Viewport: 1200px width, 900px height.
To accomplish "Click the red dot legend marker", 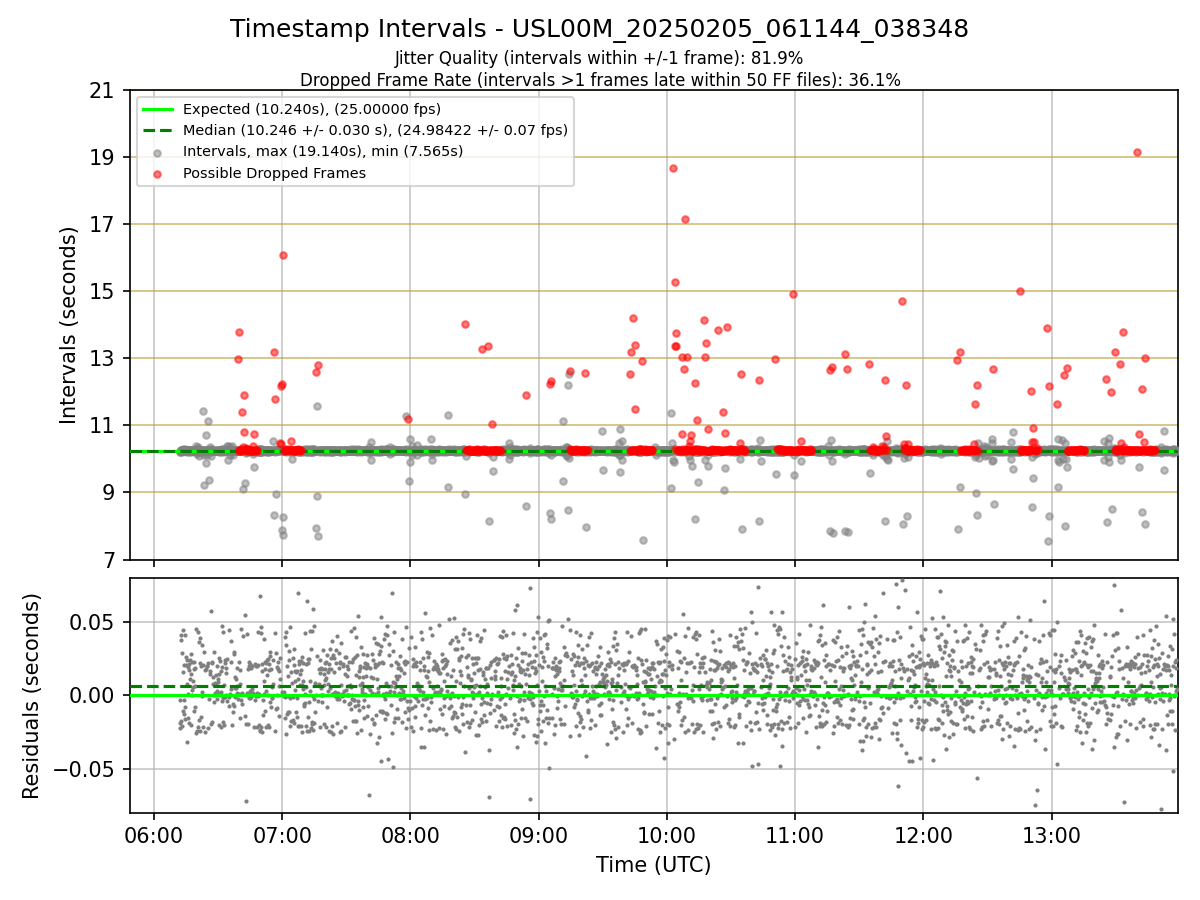I will [160, 173].
